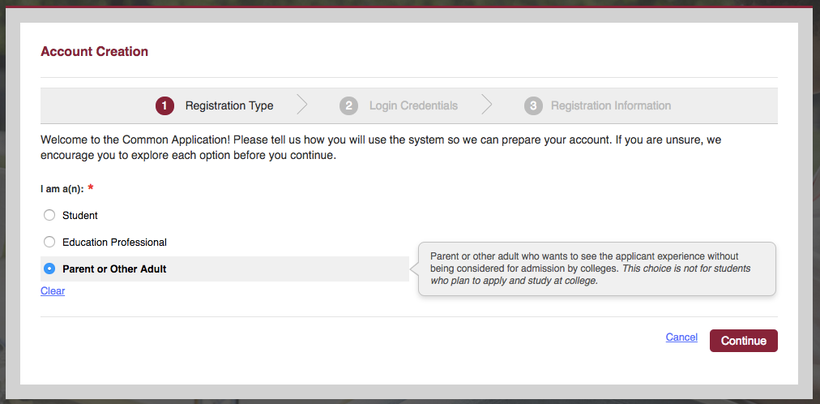Image resolution: width=820 pixels, height=404 pixels.
Task: Go to the Registration Information step label
Action: 611,106
